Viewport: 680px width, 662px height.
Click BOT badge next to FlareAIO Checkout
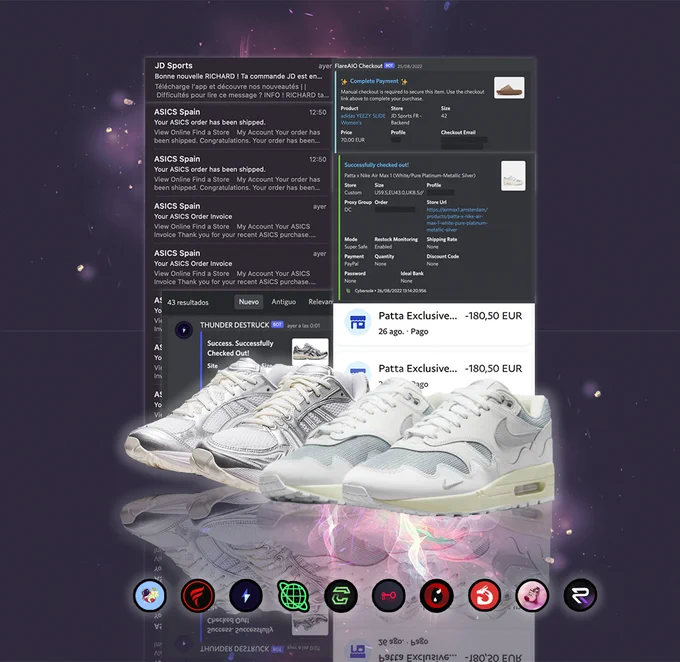(x=389, y=66)
